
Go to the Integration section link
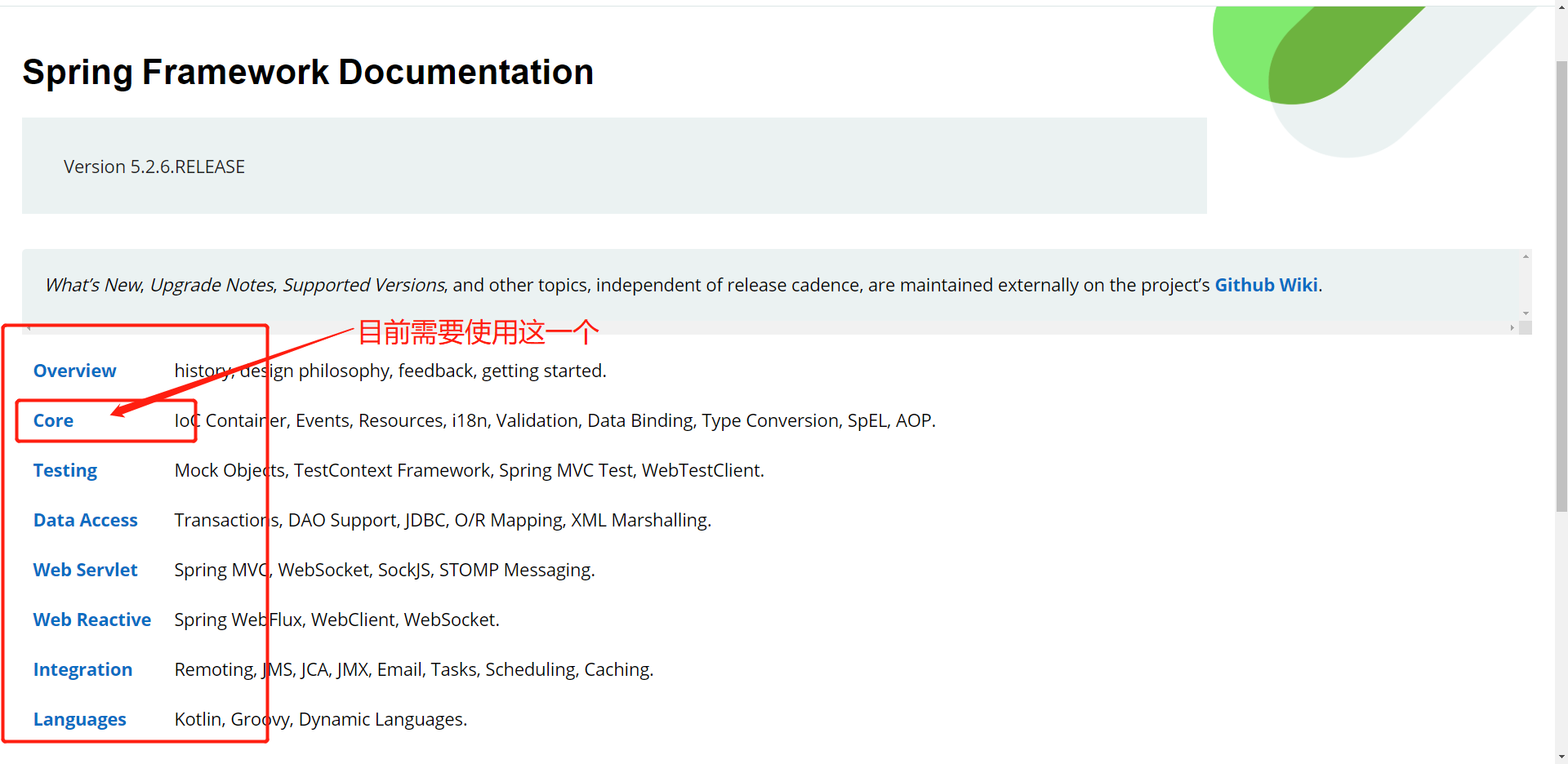tap(82, 669)
